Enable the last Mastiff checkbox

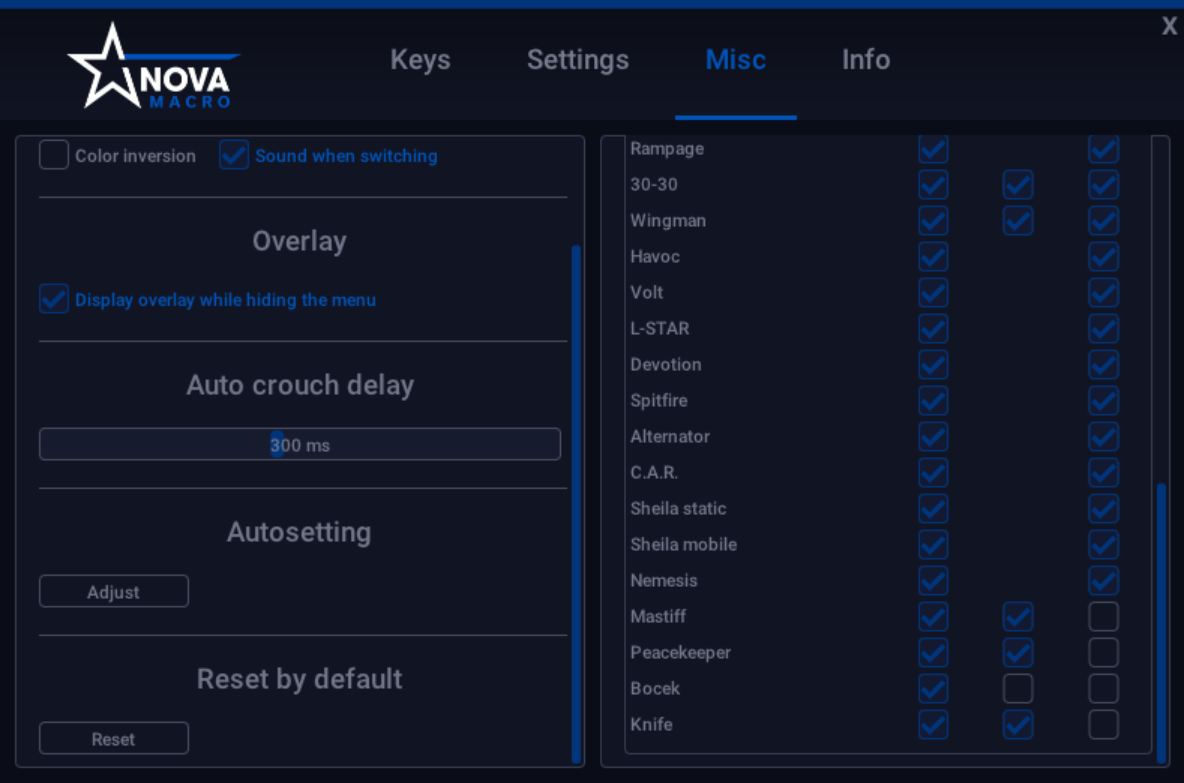point(1103,616)
